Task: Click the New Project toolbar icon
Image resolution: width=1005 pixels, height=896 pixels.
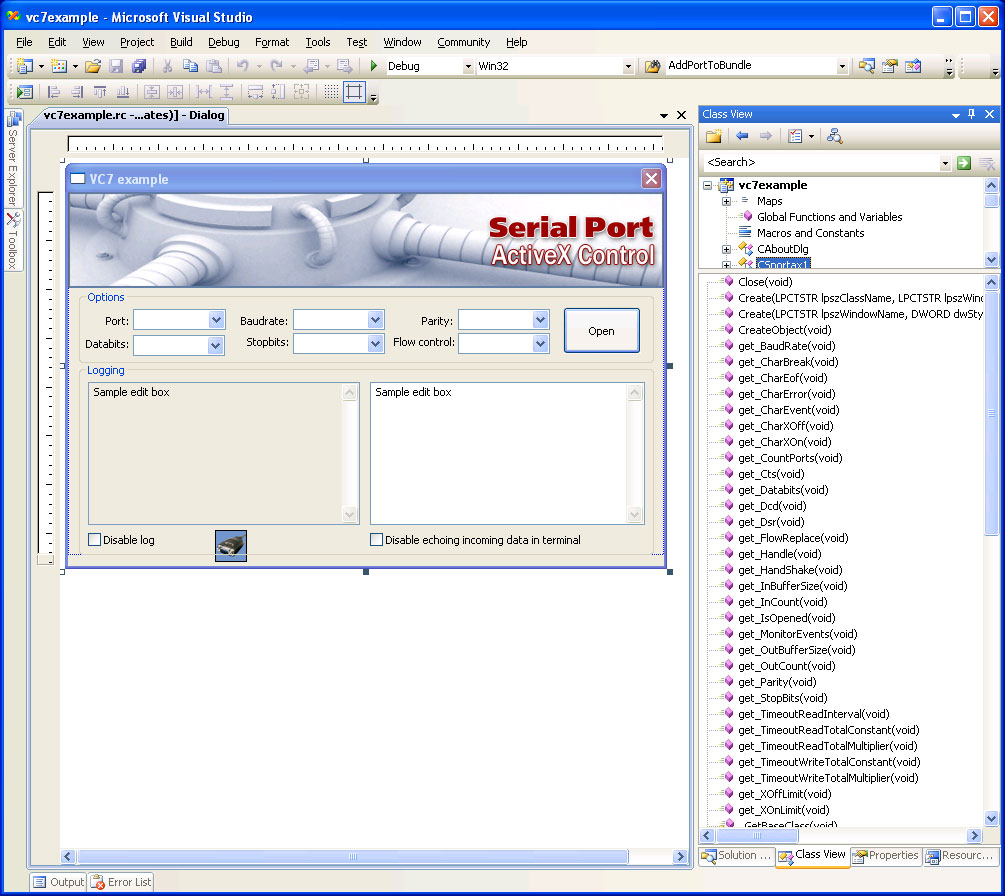Action: coord(24,65)
